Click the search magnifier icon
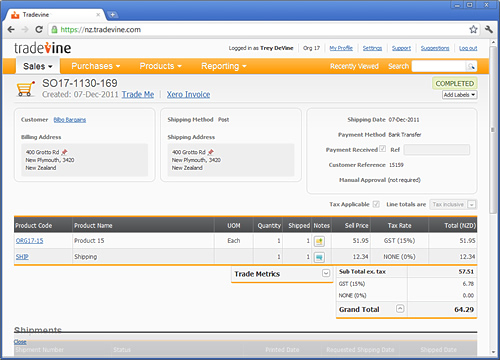Screen dimensions: 500x360 click(x=471, y=66)
